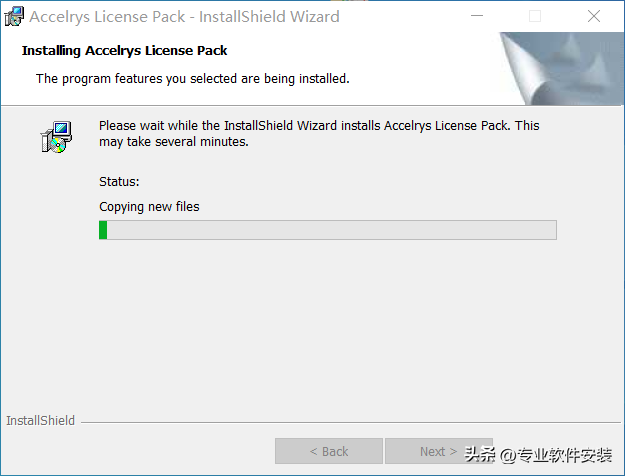Viewport: 625px width, 476px height.
Task: Click the disabled maximize window icon
Action: click(x=535, y=16)
